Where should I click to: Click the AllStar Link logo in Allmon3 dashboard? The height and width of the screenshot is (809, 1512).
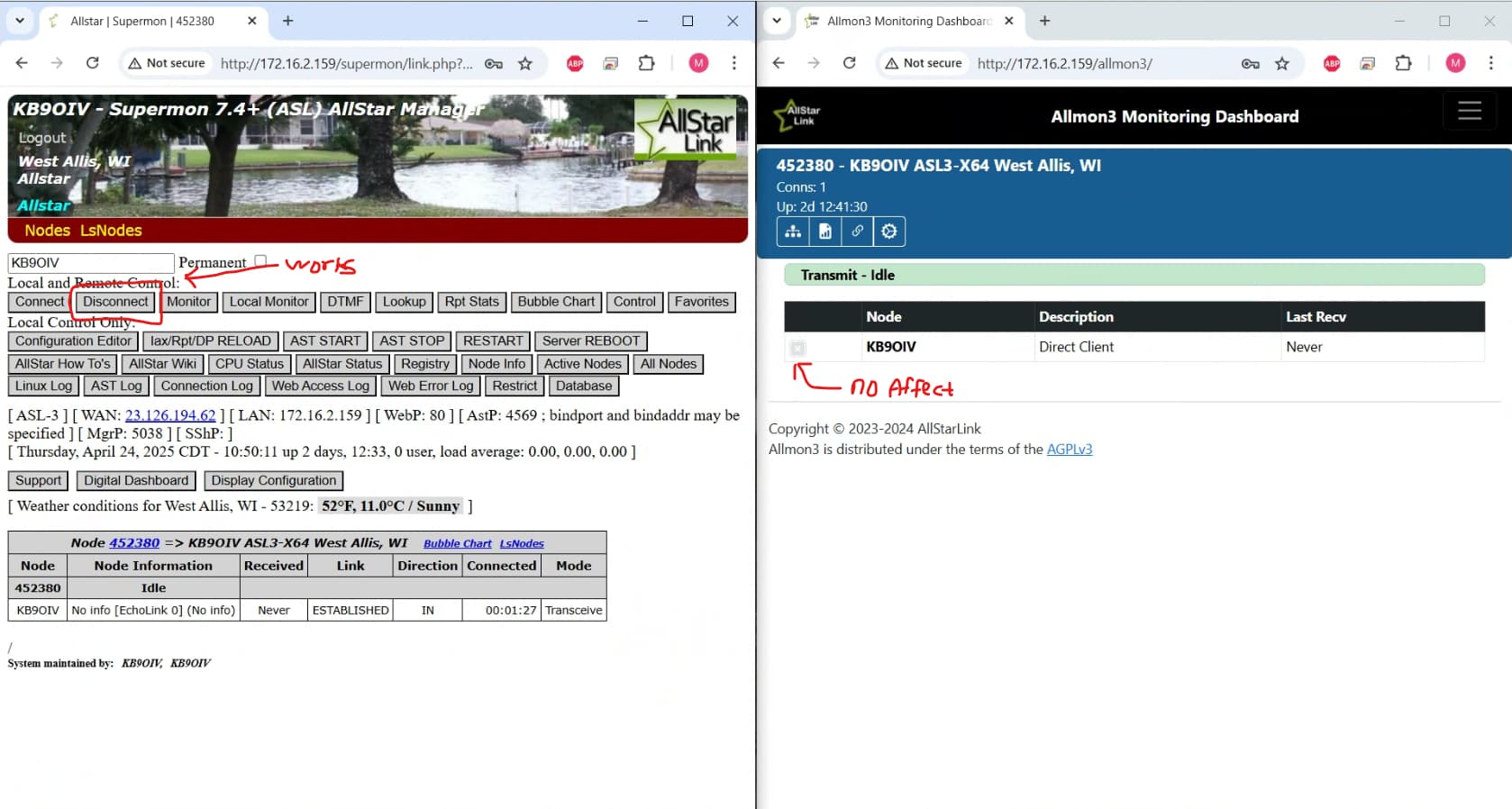(798, 115)
